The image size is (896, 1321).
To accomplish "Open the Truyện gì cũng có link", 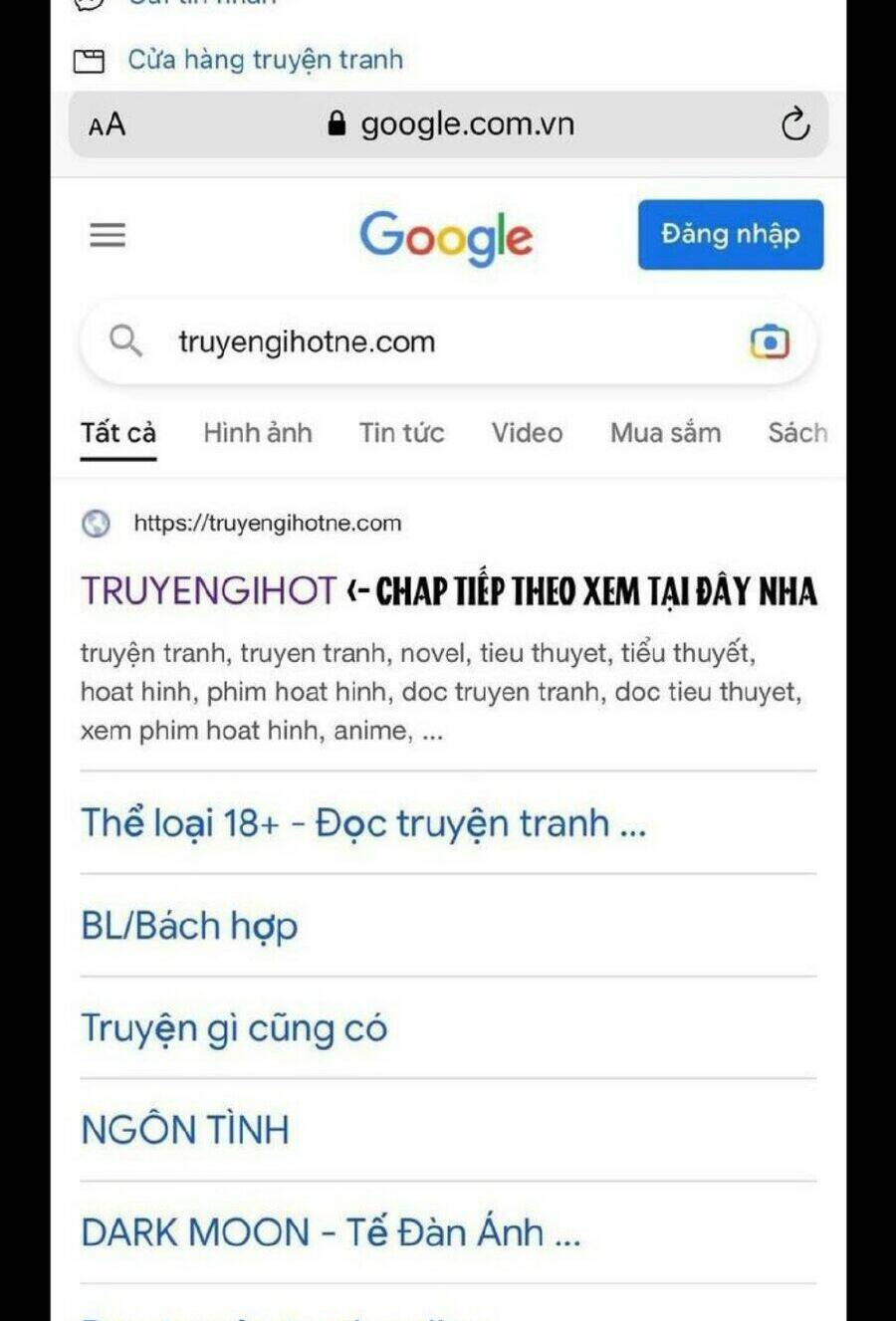I will (x=234, y=1028).
